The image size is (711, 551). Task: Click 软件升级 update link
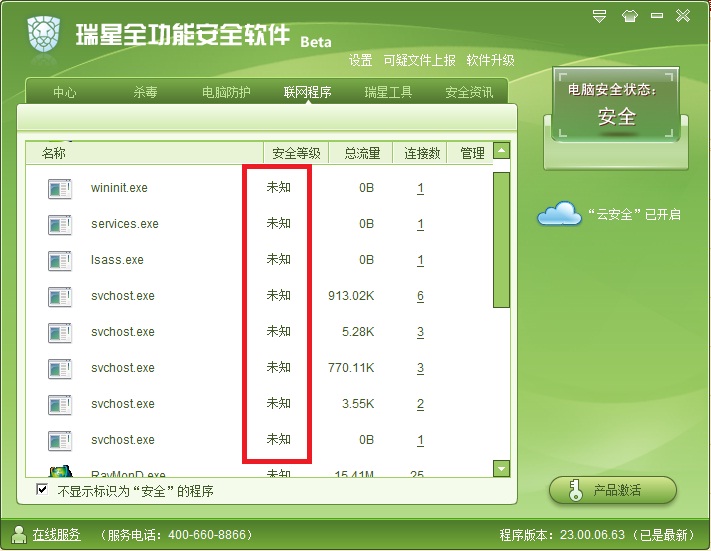(490, 60)
